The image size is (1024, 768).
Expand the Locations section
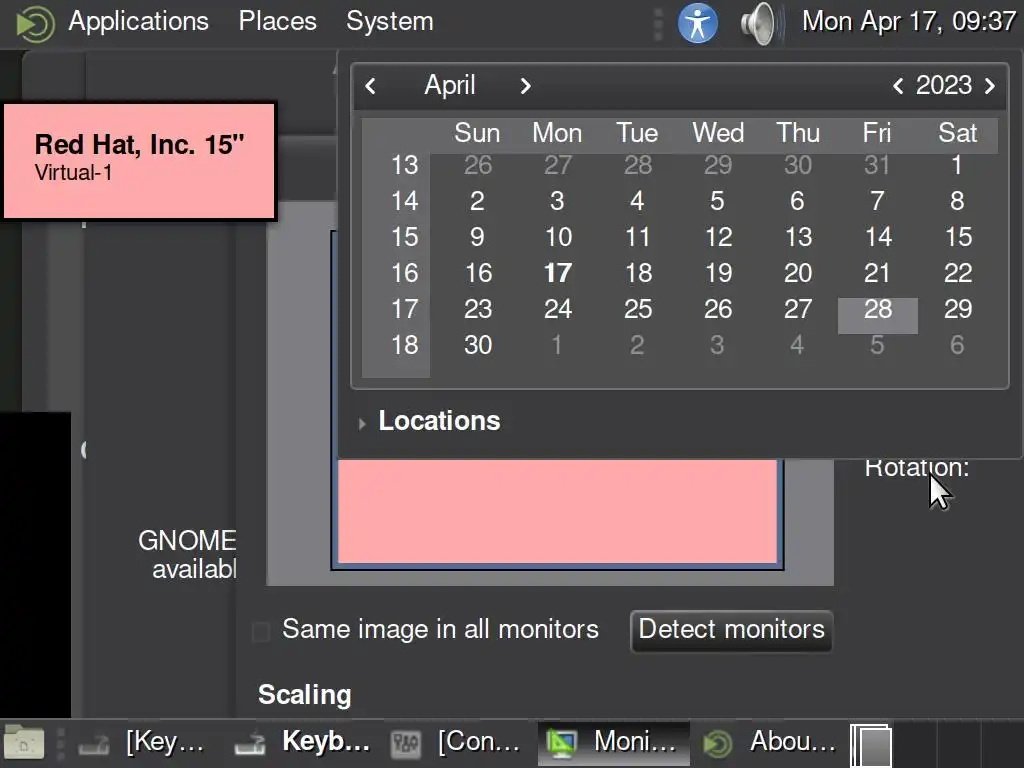click(x=361, y=423)
